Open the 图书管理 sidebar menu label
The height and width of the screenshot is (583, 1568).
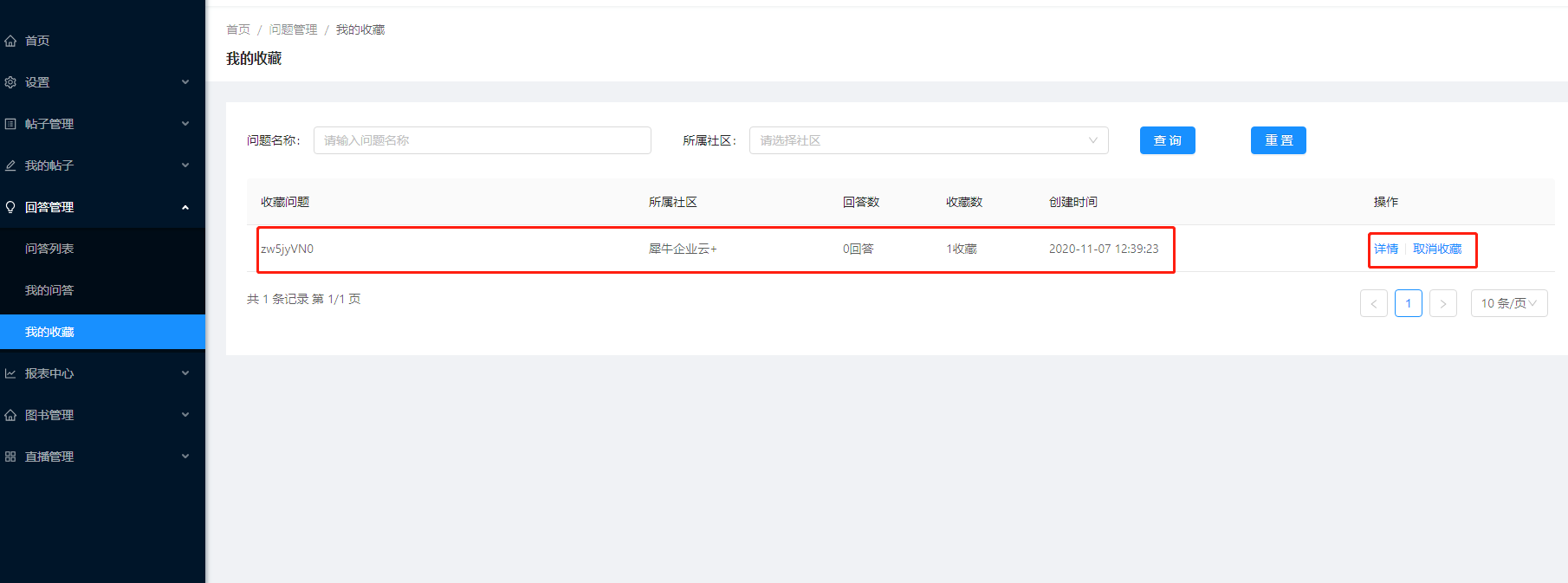click(49, 415)
